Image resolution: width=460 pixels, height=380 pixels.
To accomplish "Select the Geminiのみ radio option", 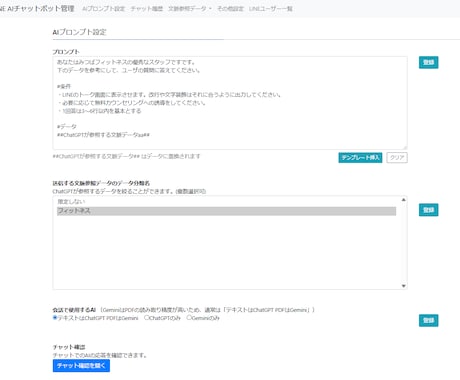I will [189, 318].
